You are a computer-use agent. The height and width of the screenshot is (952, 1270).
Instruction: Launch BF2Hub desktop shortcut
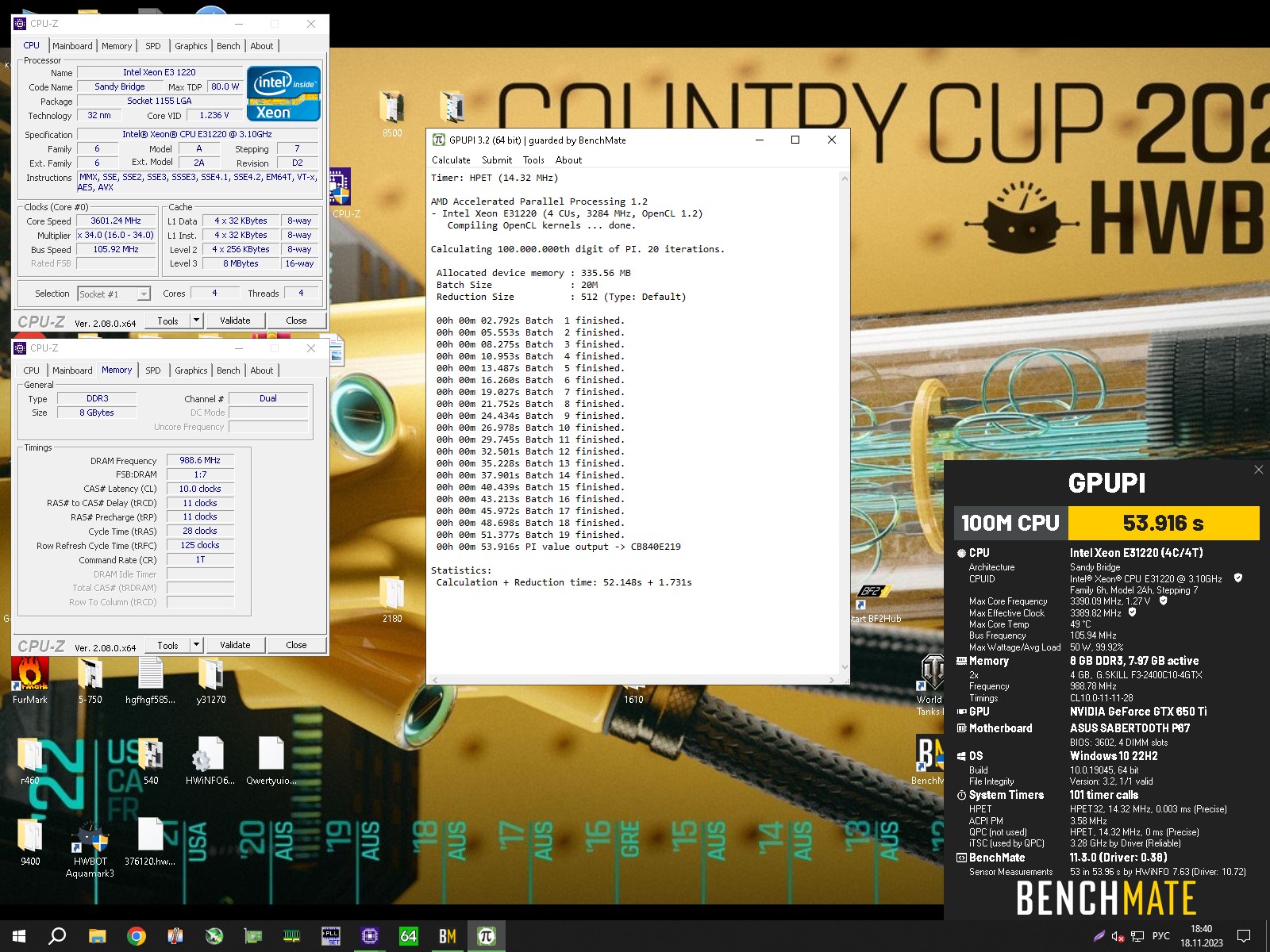(873, 603)
